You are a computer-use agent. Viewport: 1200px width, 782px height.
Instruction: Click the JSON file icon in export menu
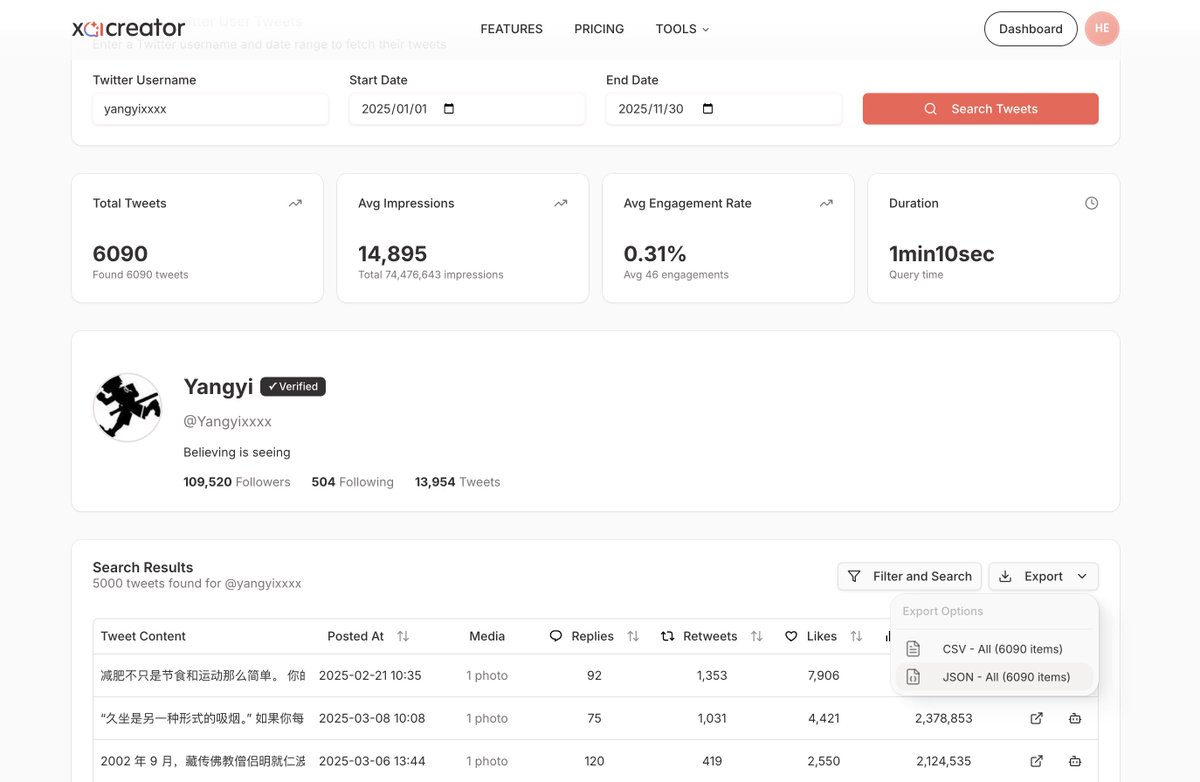pyautogui.click(x=913, y=677)
